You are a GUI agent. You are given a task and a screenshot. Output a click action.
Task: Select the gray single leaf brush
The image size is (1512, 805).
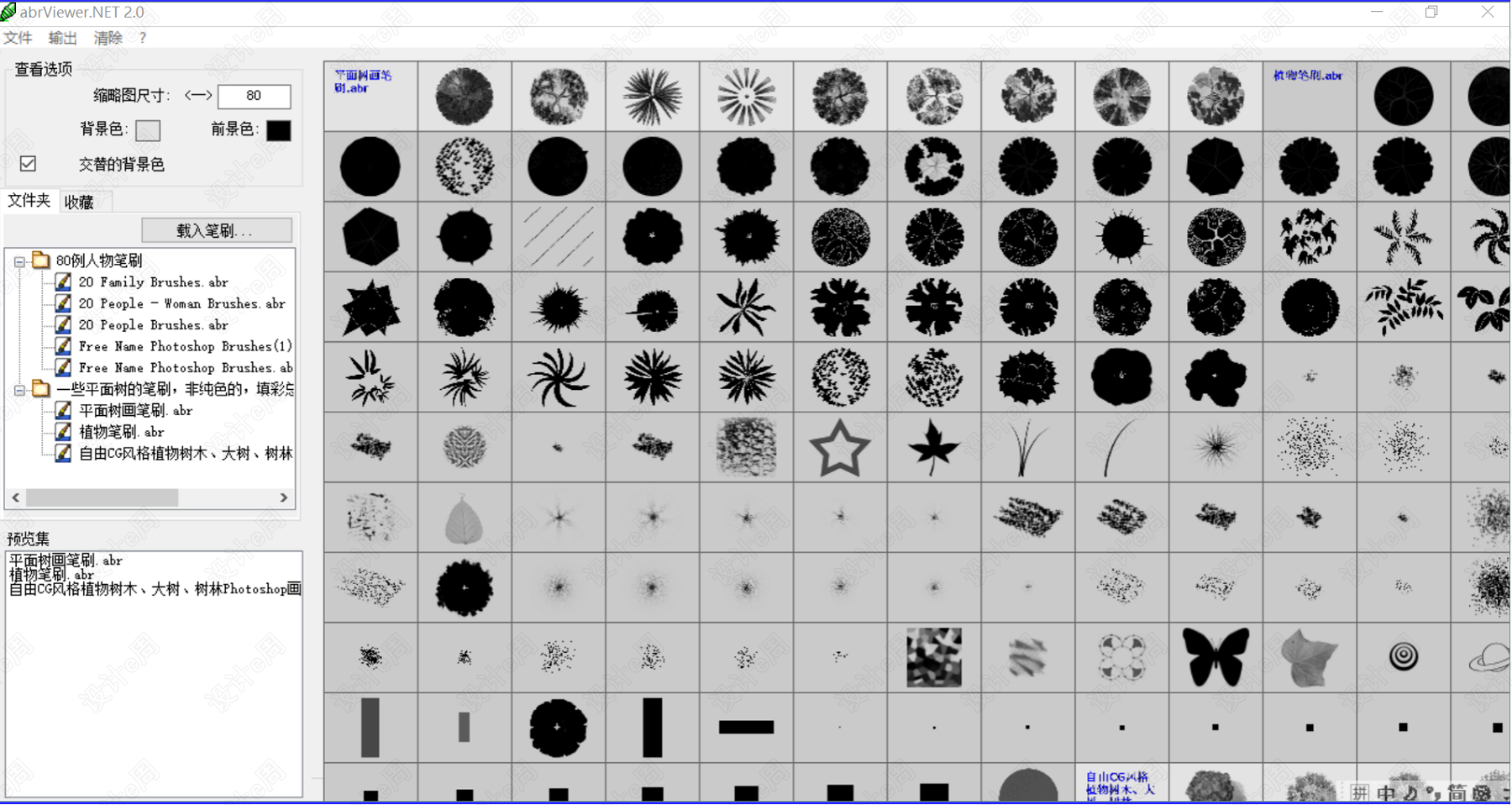464,519
